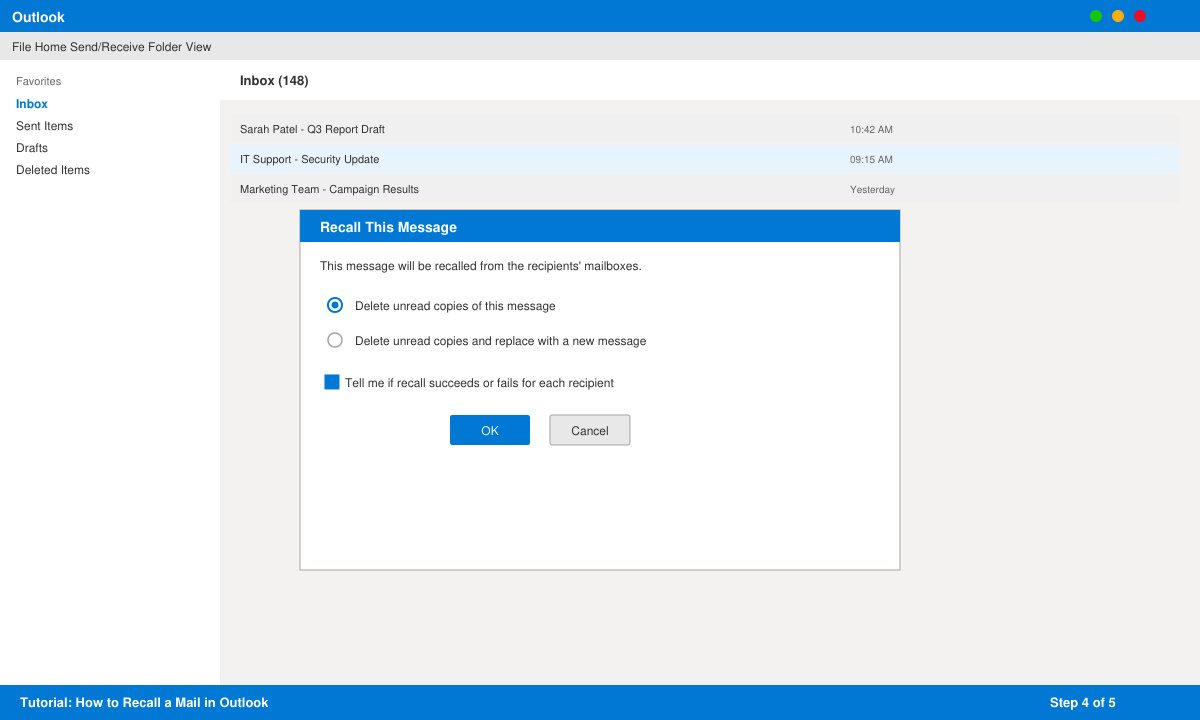Toggle 'Tell me if recall succeeds' checkbox
The height and width of the screenshot is (720, 1200).
tap(332, 382)
